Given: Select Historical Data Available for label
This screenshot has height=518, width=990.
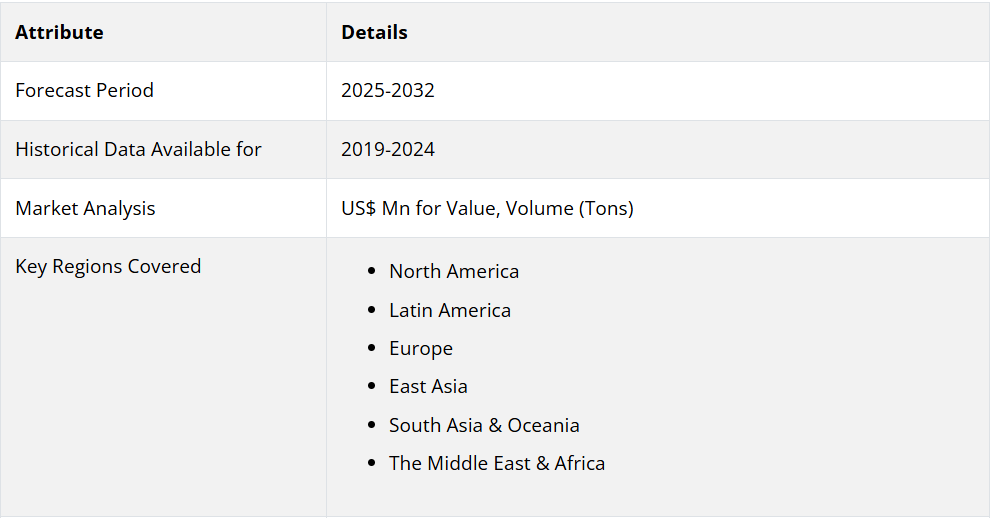Looking at the screenshot, I should tap(138, 149).
